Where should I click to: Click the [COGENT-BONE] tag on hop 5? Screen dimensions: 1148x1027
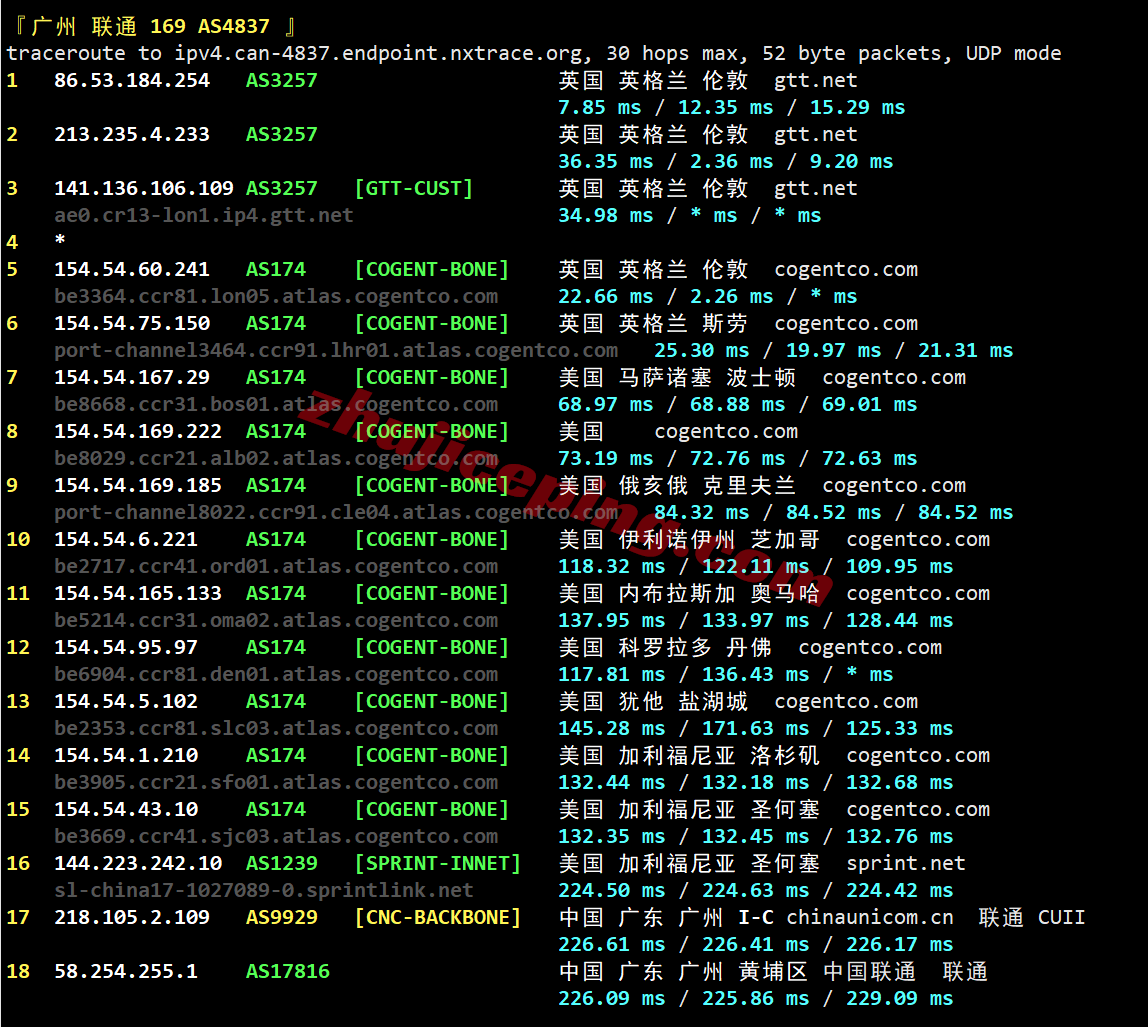click(x=431, y=269)
